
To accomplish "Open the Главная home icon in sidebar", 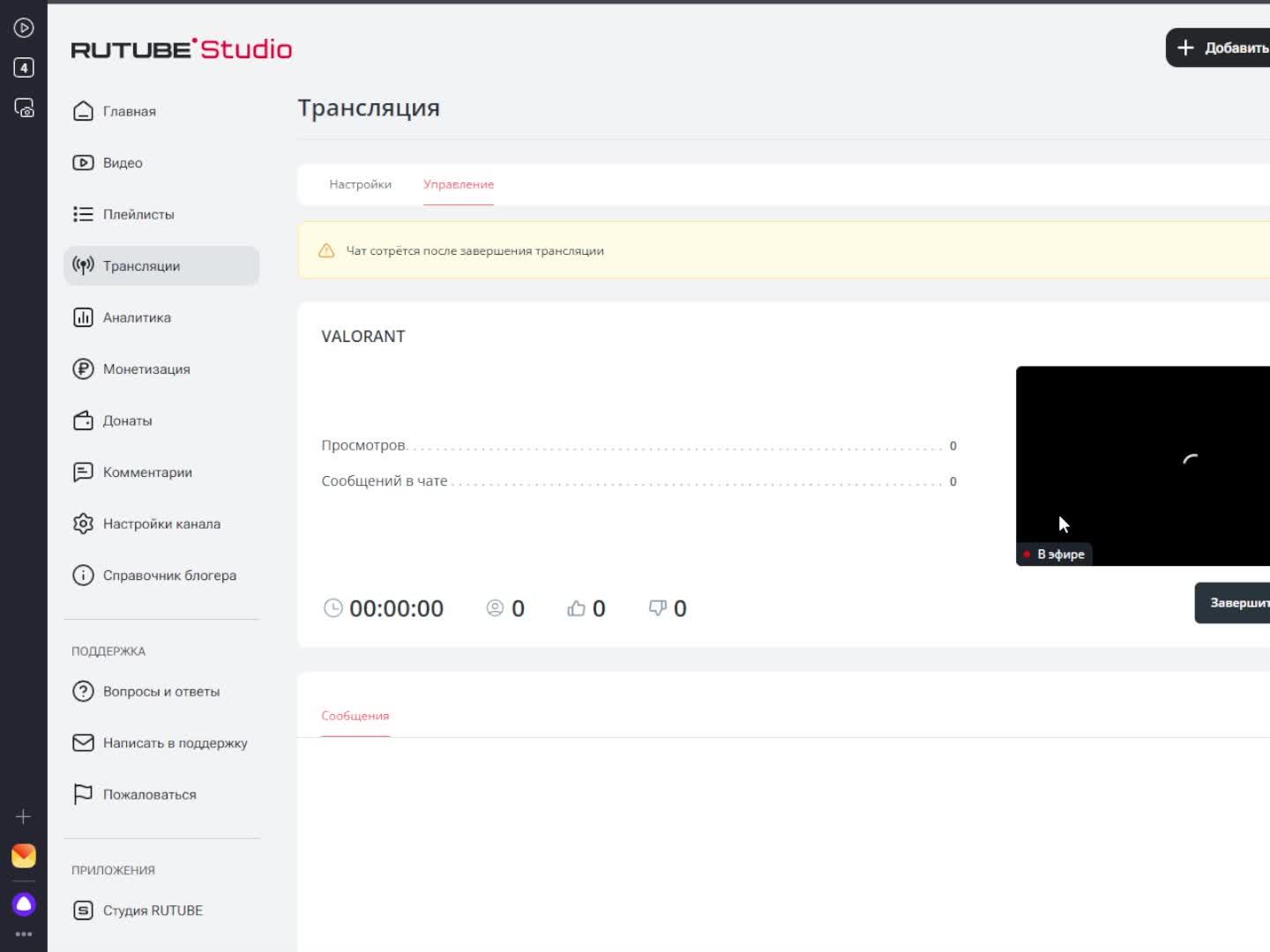I will point(83,111).
